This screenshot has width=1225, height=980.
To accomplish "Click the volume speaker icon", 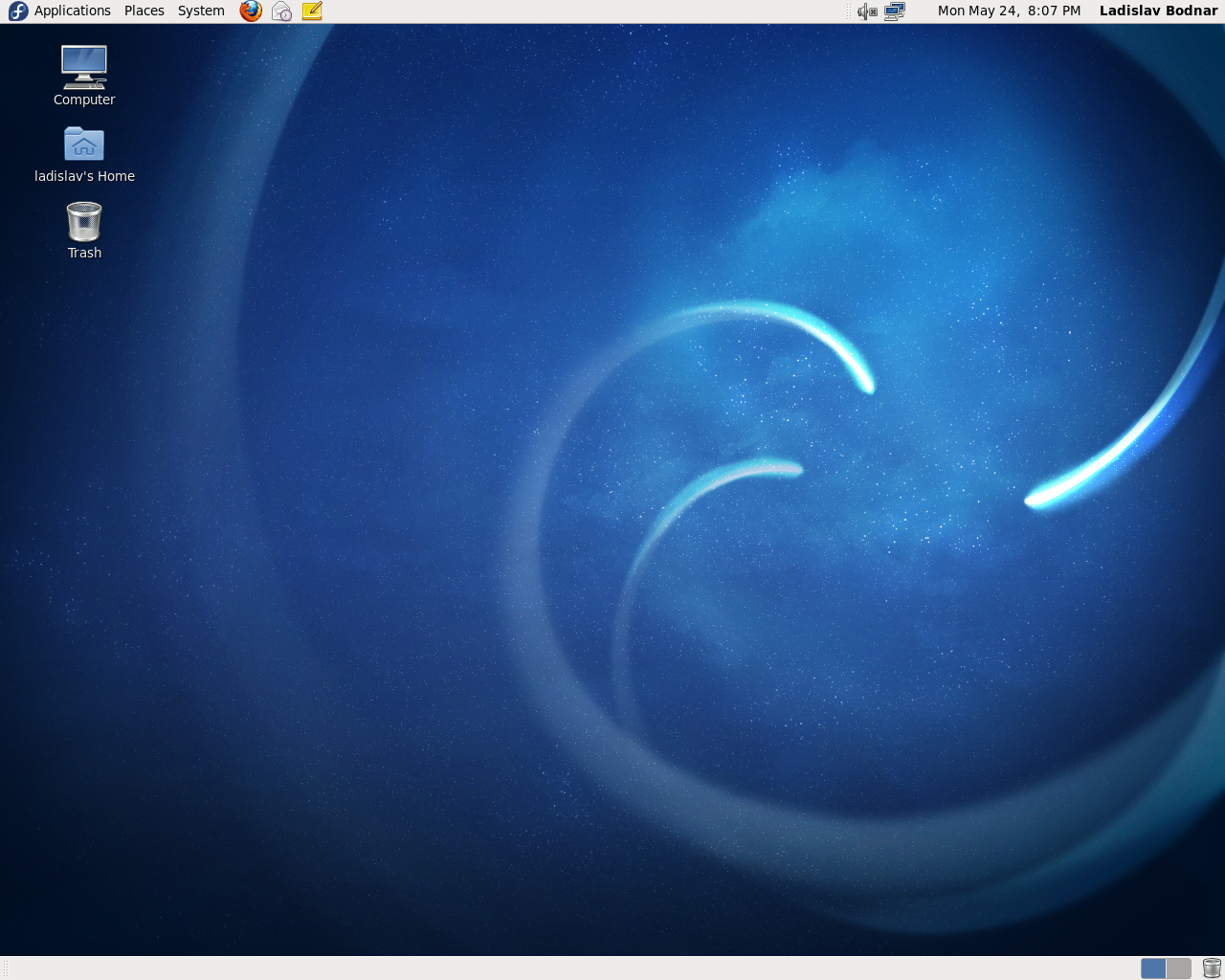I will point(867,11).
